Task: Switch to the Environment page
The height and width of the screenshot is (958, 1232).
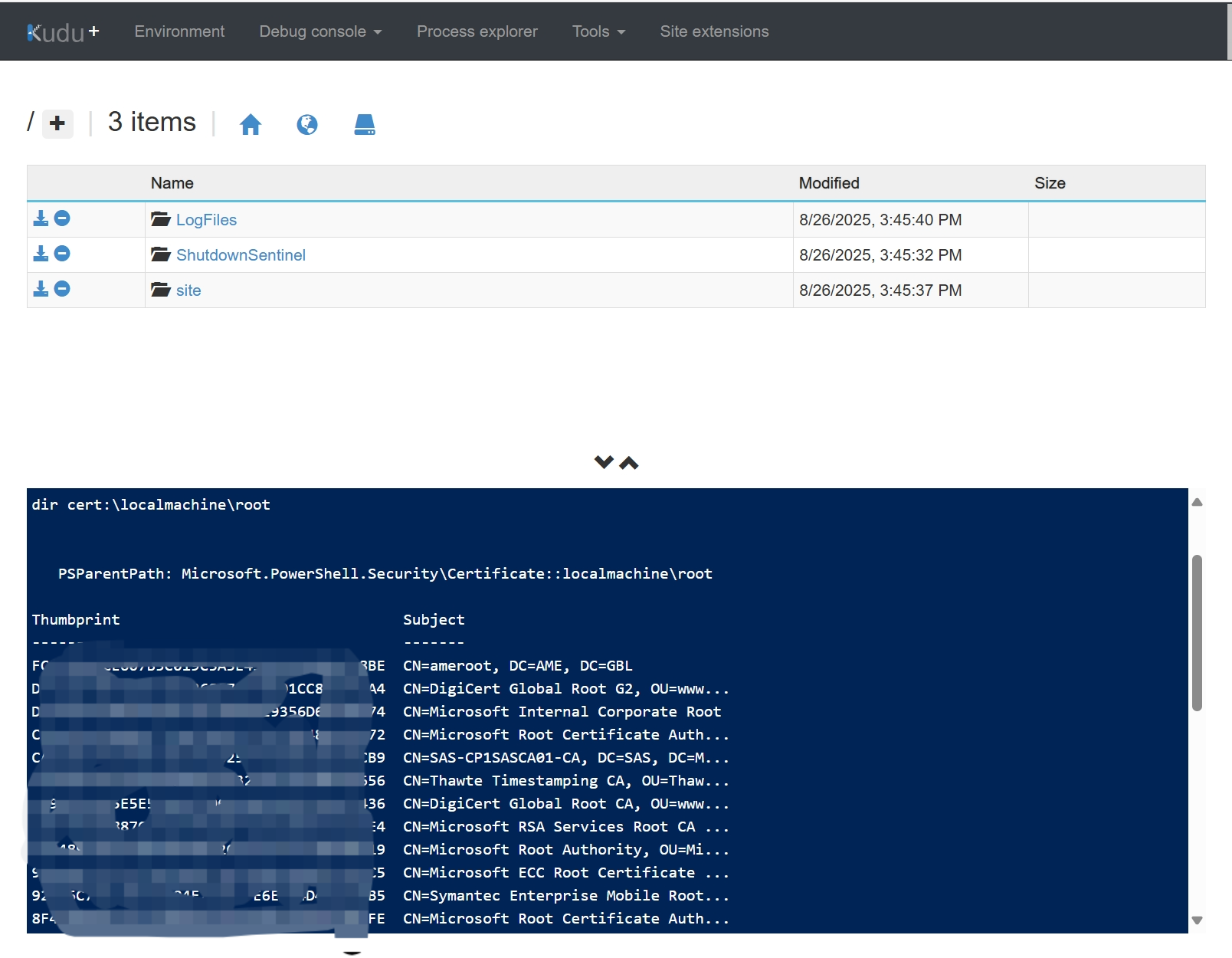Action: click(x=179, y=31)
